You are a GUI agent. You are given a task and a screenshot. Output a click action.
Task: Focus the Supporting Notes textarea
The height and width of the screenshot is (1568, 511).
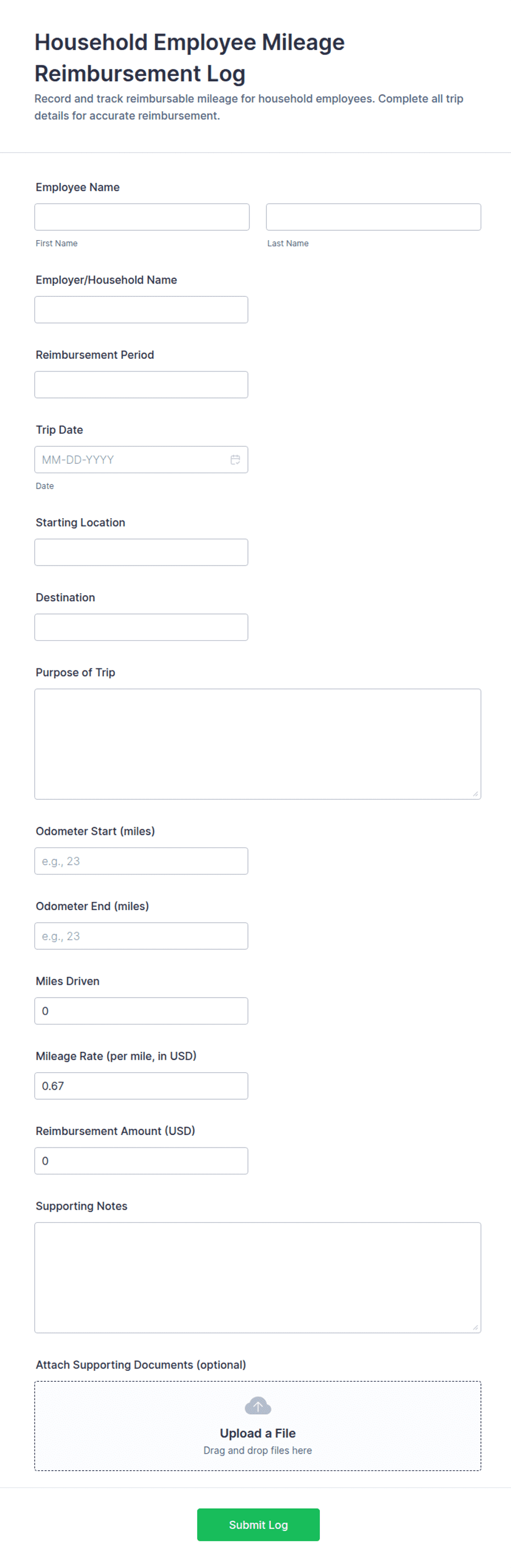point(257,1277)
